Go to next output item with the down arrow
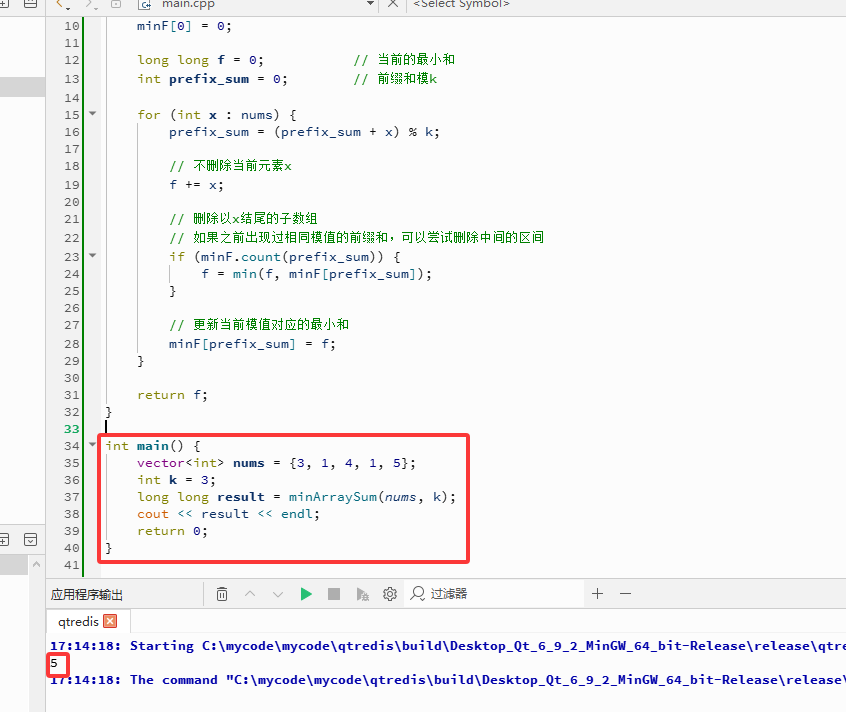 [x=278, y=594]
